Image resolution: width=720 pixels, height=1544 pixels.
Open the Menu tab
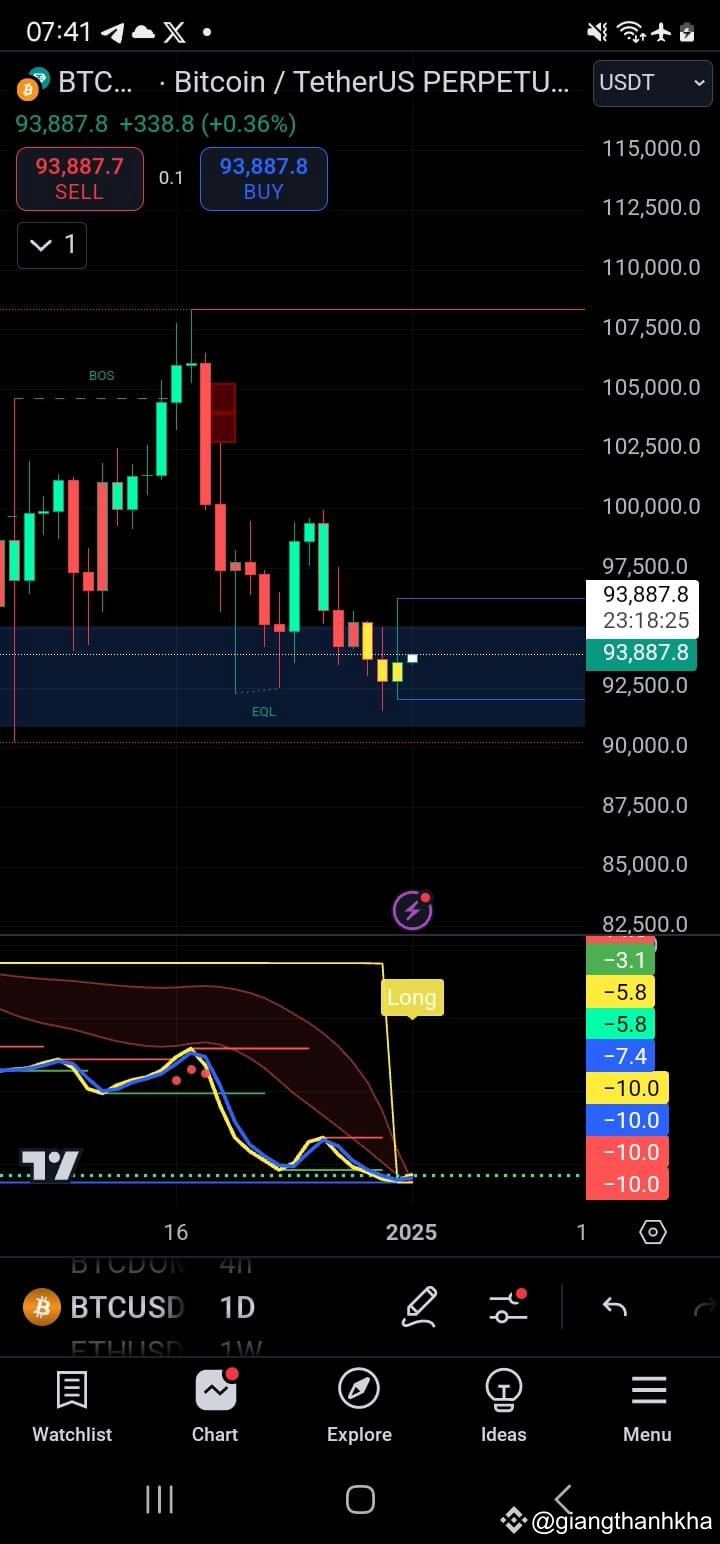click(647, 1407)
